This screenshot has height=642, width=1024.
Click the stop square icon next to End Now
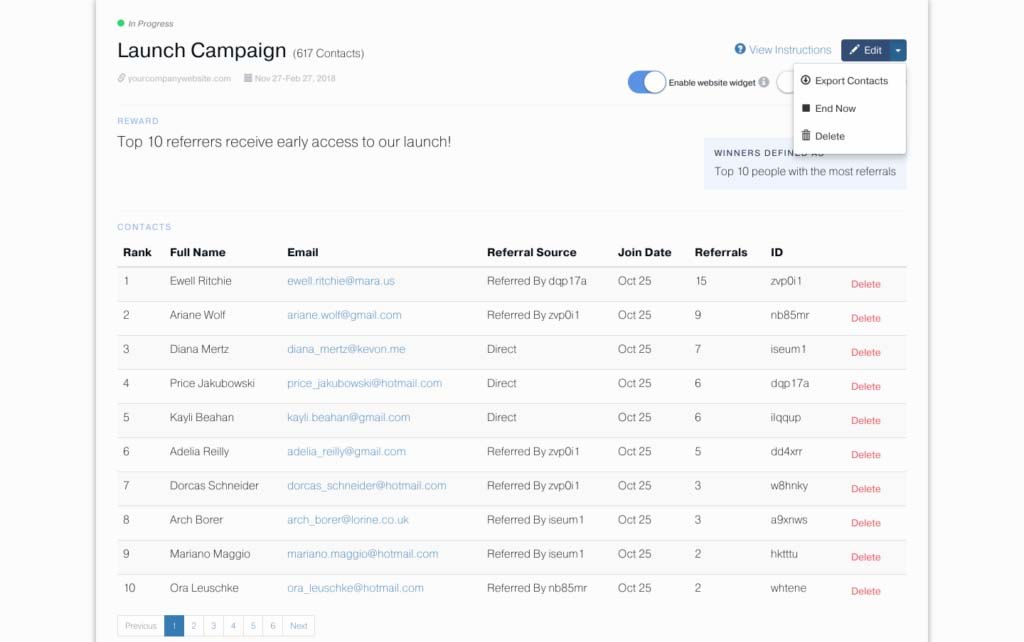(807, 108)
